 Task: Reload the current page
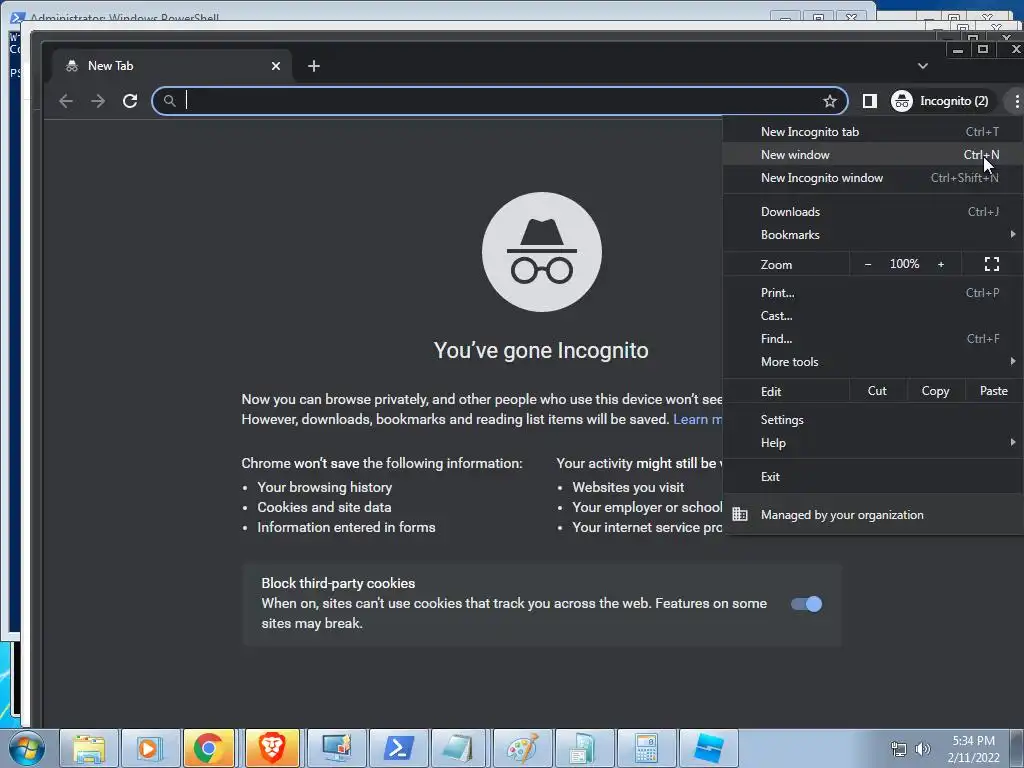coord(130,101)
